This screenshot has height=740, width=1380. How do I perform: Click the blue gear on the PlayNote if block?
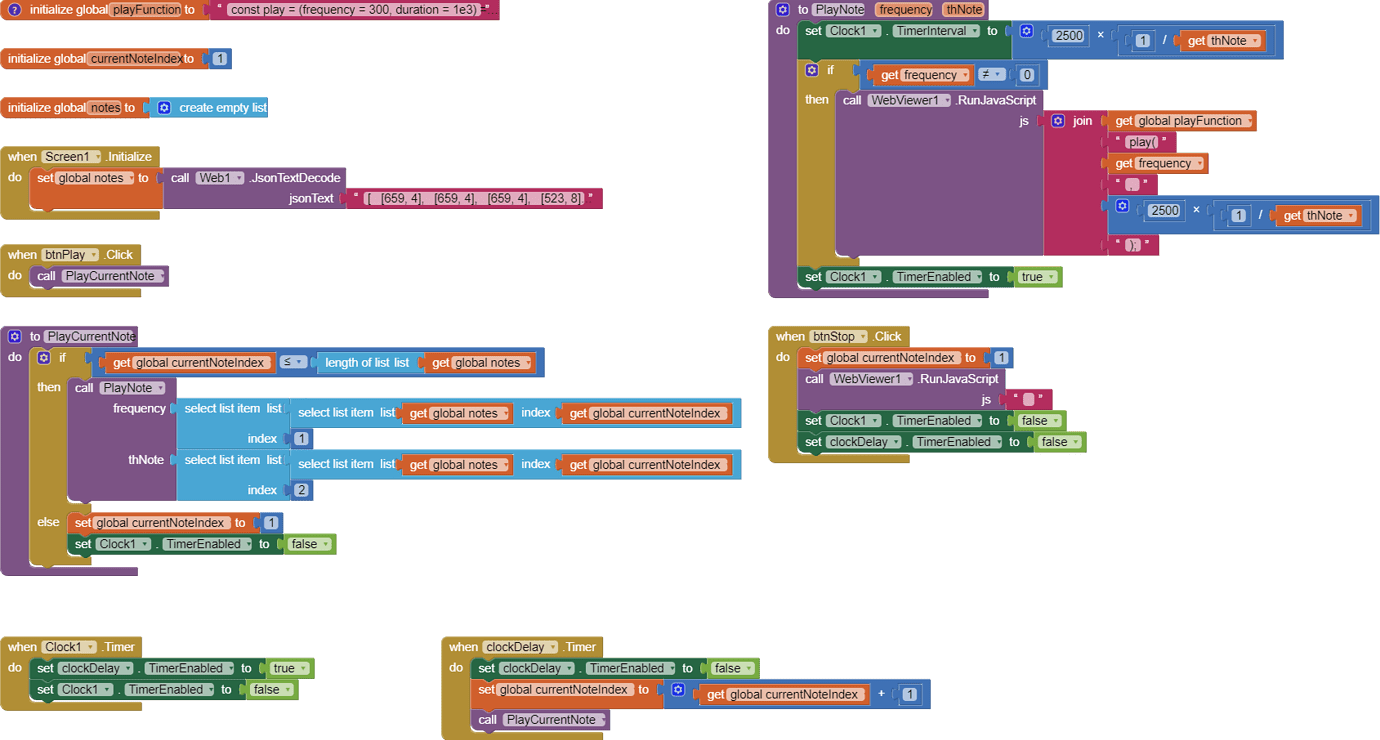click(810, 69)
